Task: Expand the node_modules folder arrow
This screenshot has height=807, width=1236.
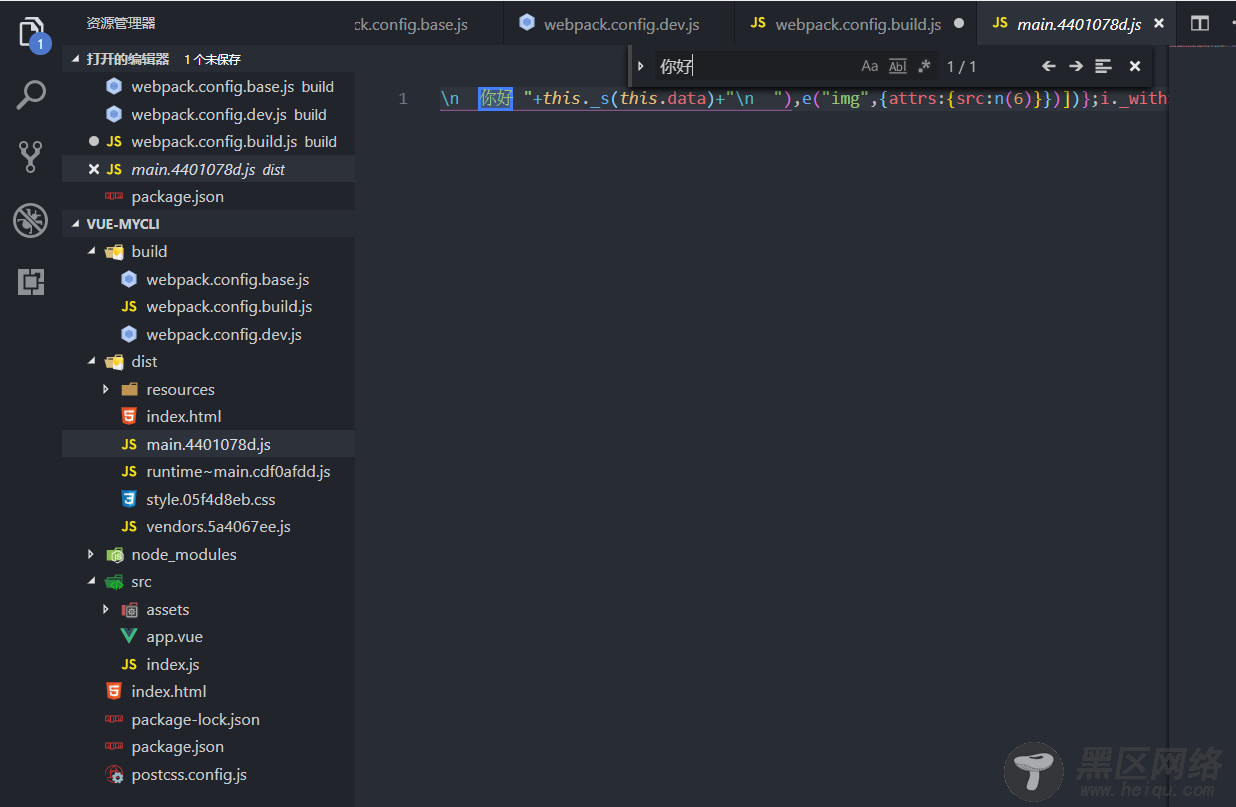Action: (91, 554)
